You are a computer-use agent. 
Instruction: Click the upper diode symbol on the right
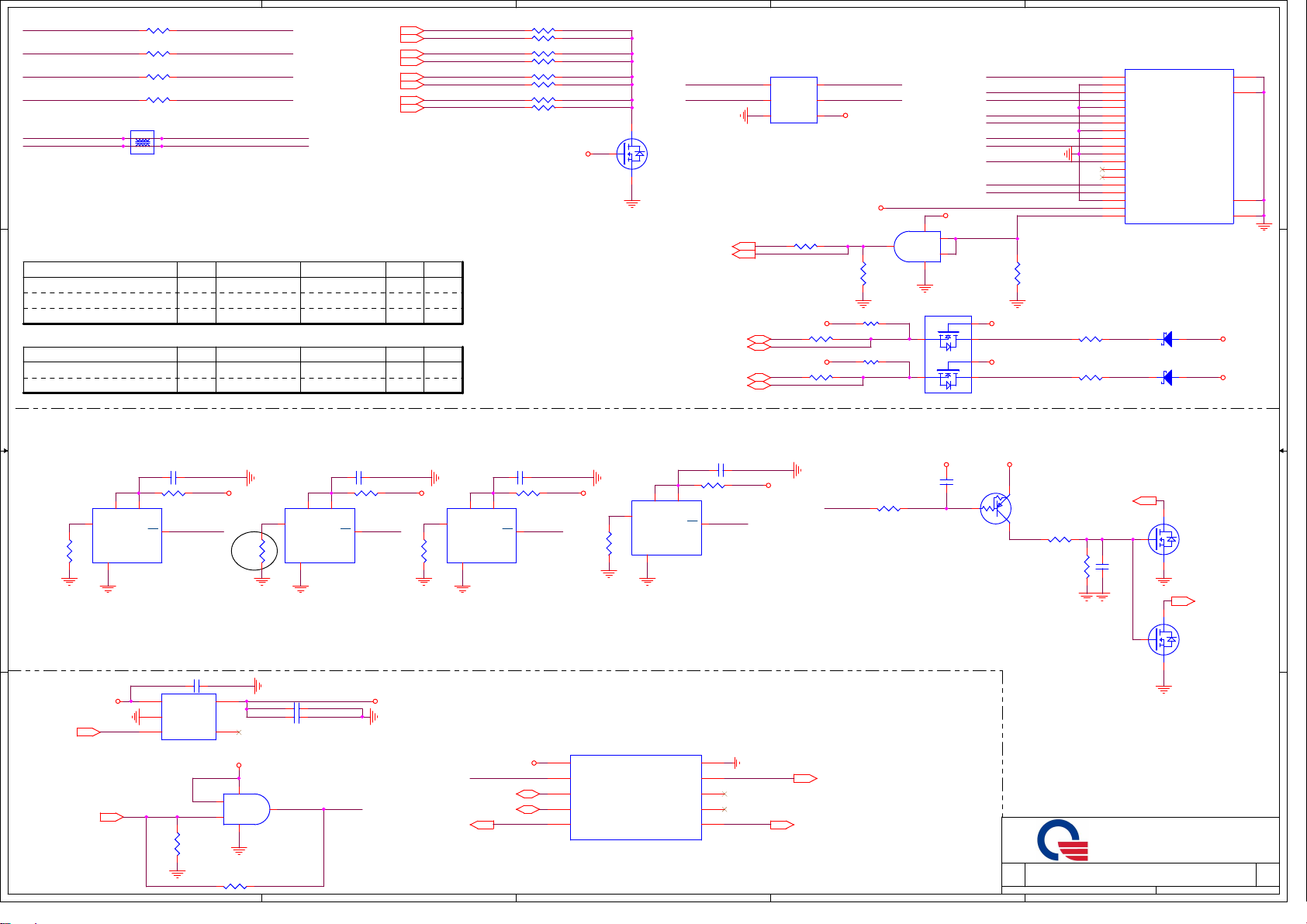[x=1167, y=339]
